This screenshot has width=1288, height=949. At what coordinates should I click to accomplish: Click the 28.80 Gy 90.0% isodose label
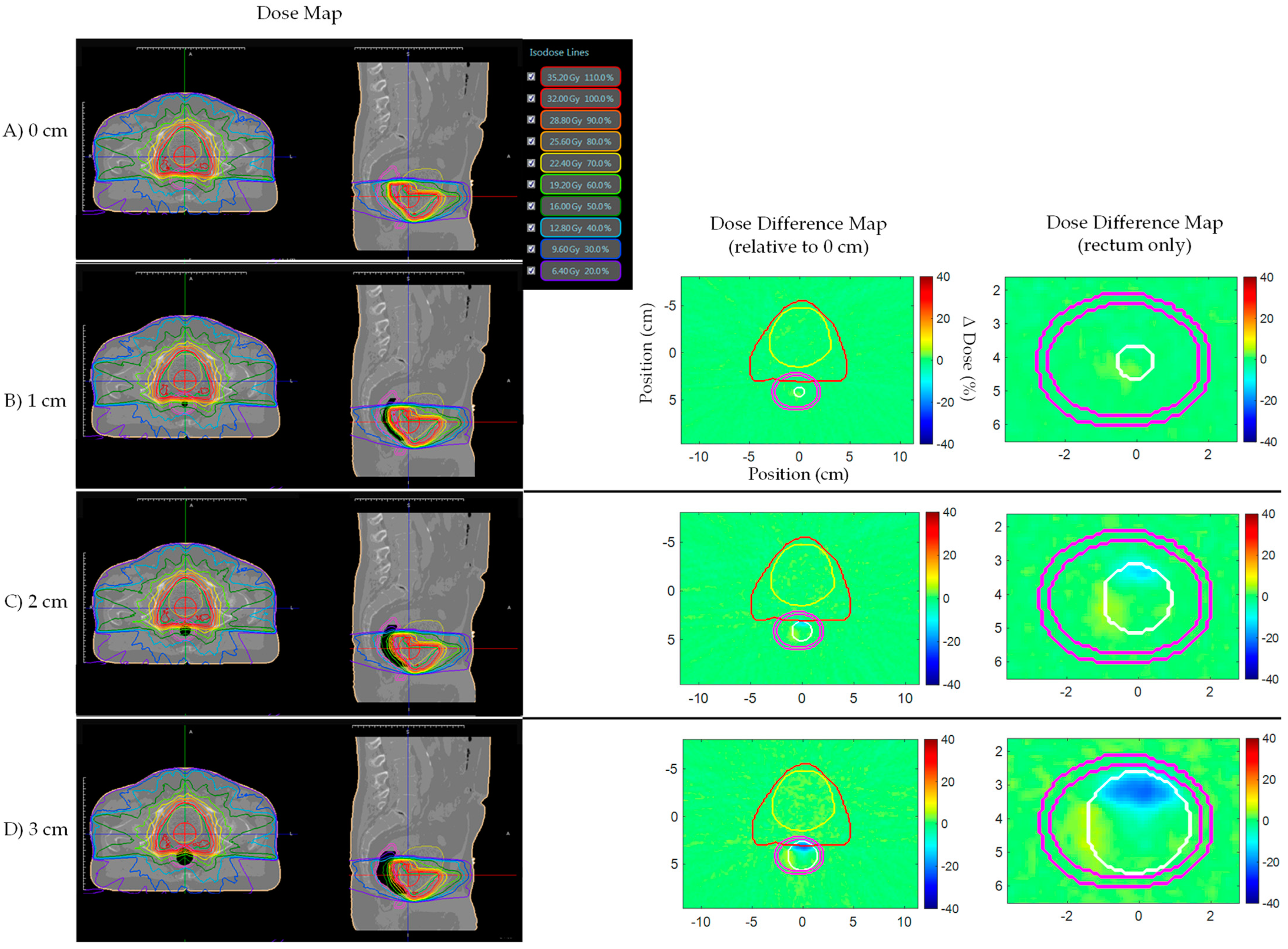(580, 120)
